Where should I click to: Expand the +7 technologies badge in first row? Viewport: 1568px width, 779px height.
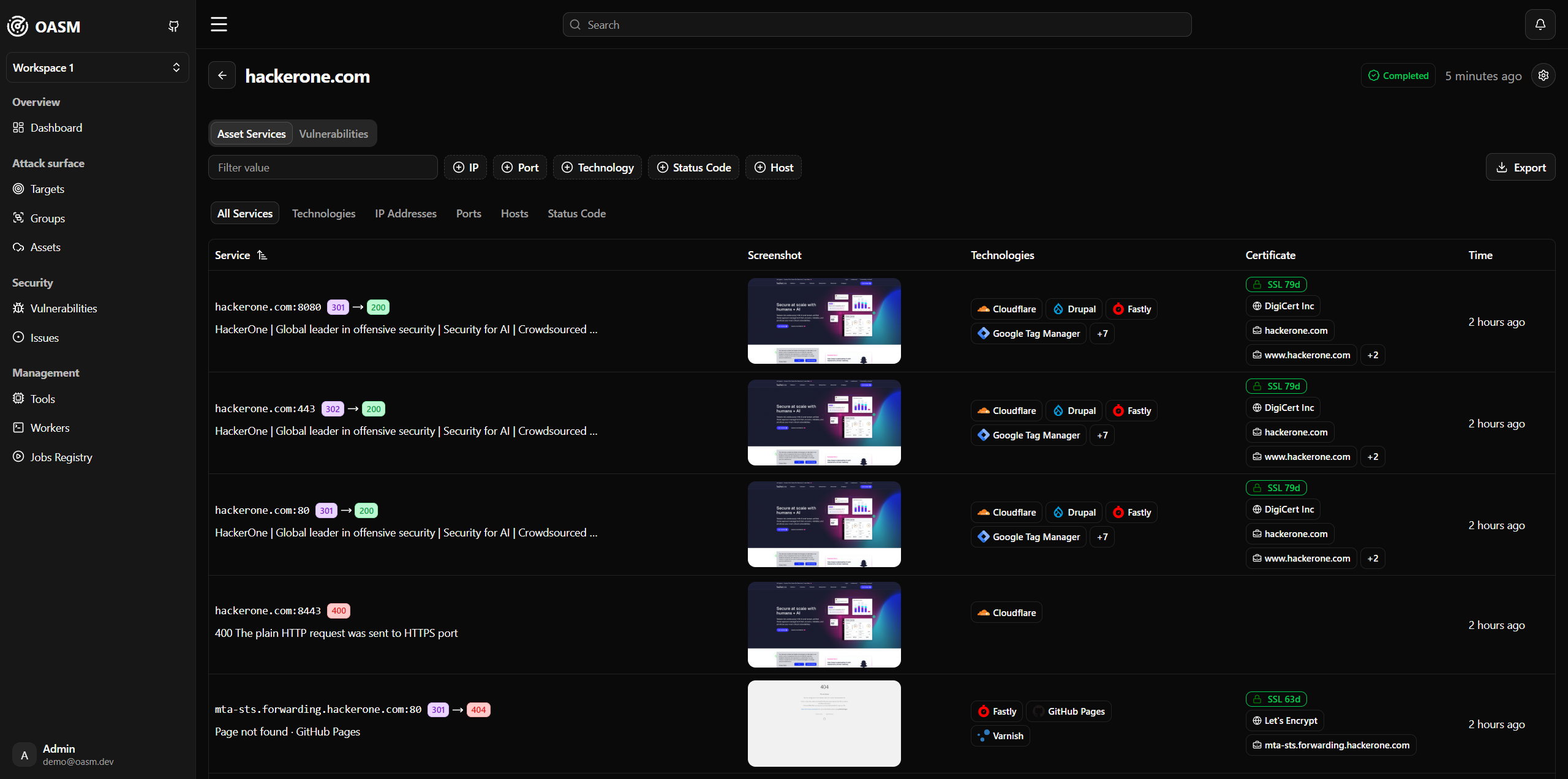(1102, 334)
